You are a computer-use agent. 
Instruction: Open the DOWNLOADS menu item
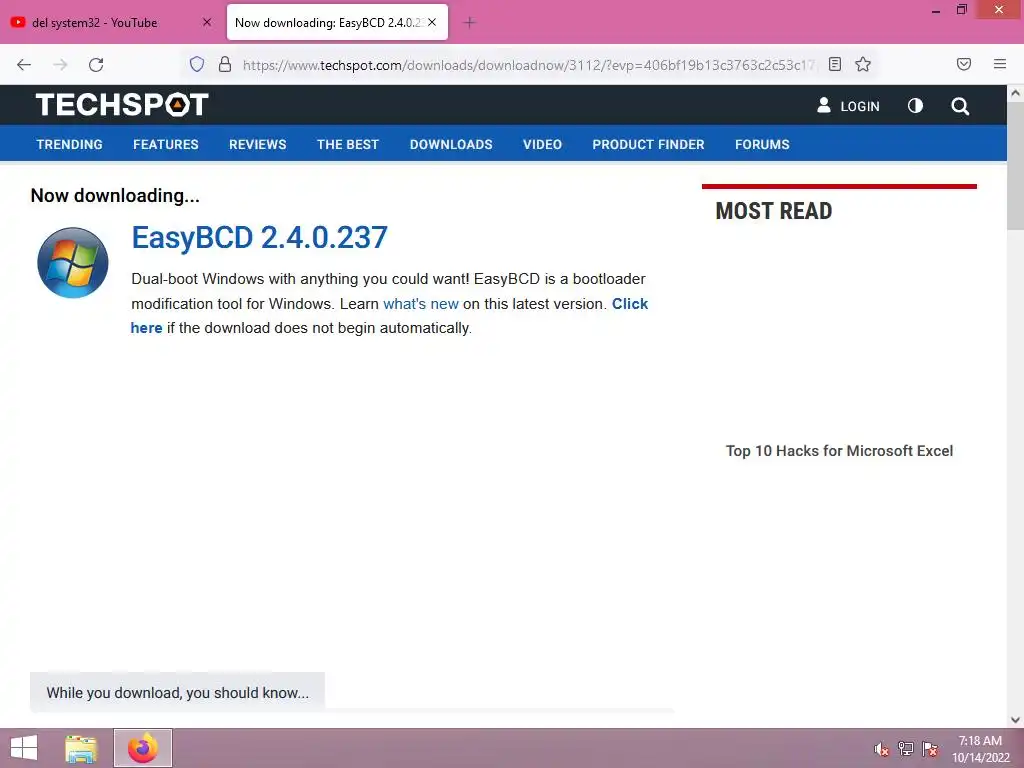[451, 144]
